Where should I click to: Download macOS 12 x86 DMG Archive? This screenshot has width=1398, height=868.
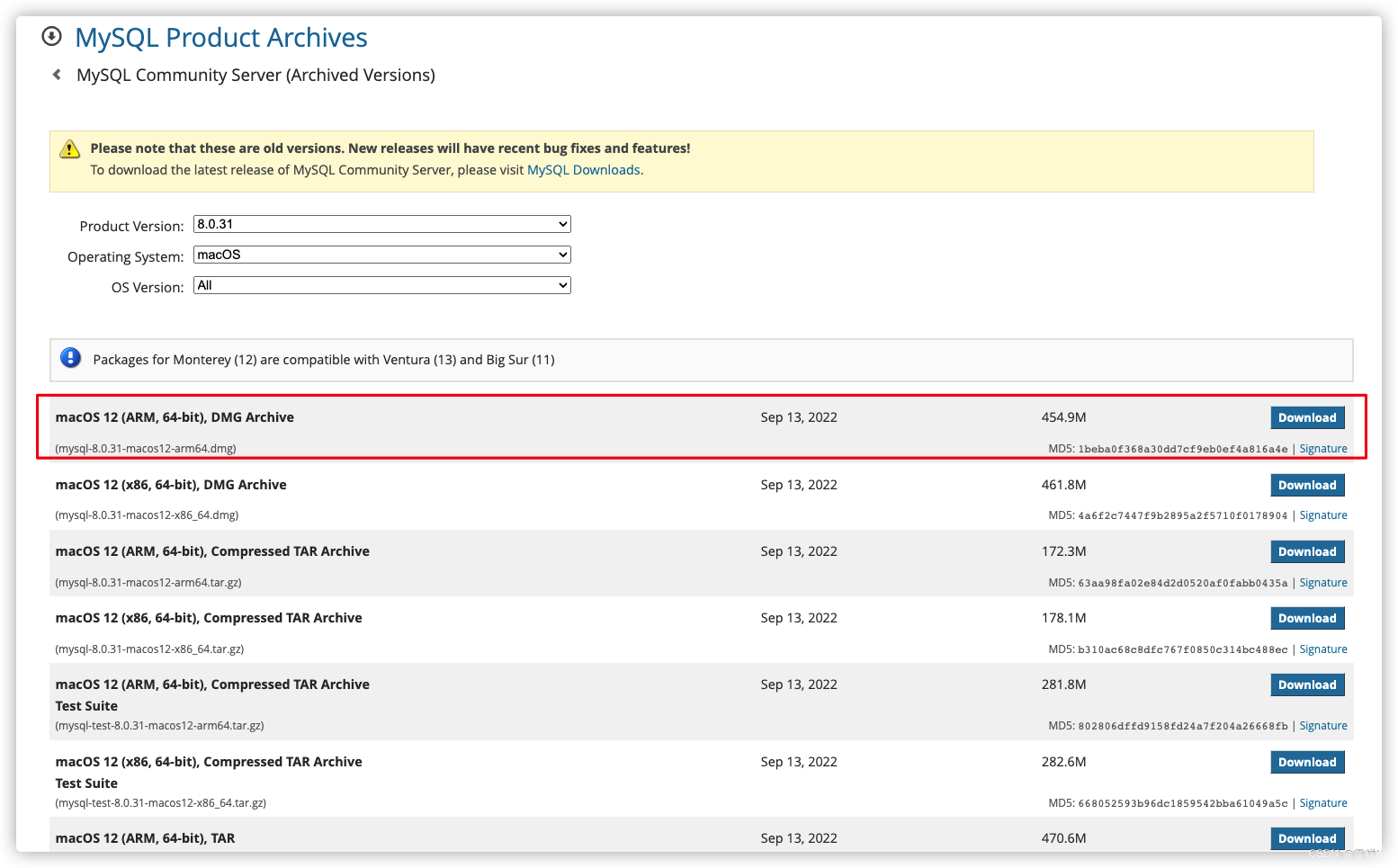pos(1307,485)
